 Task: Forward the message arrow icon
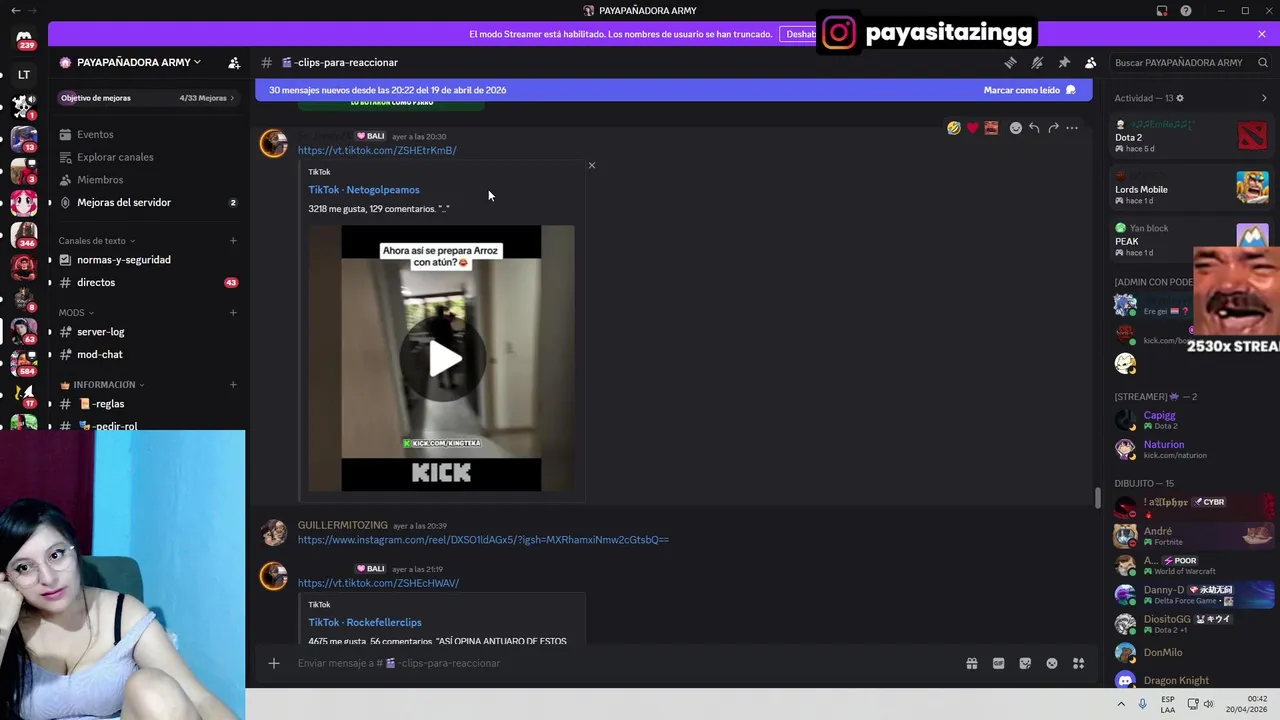click(x=1053, y=128)
